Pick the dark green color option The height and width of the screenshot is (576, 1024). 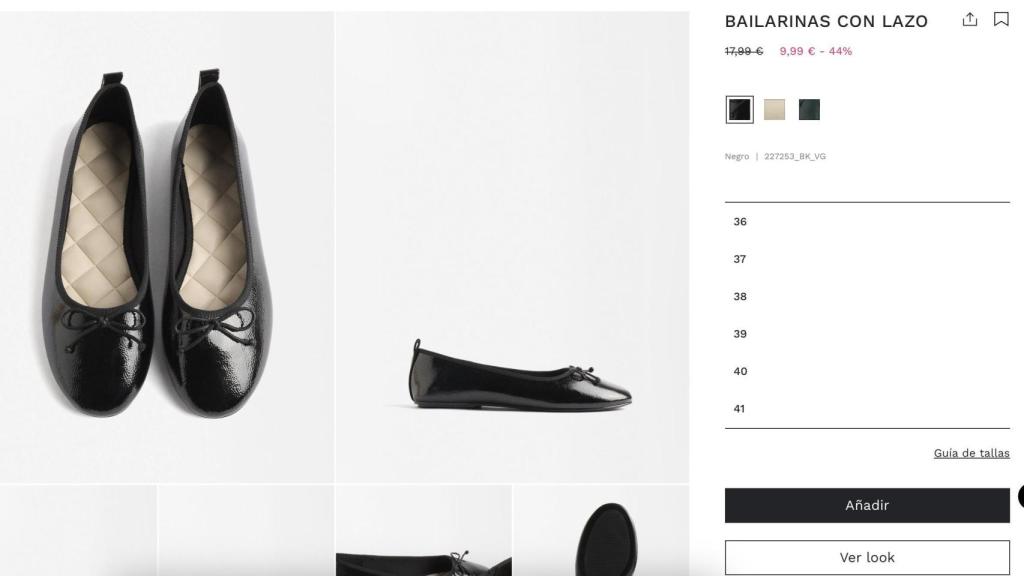[x=809, y=109]
